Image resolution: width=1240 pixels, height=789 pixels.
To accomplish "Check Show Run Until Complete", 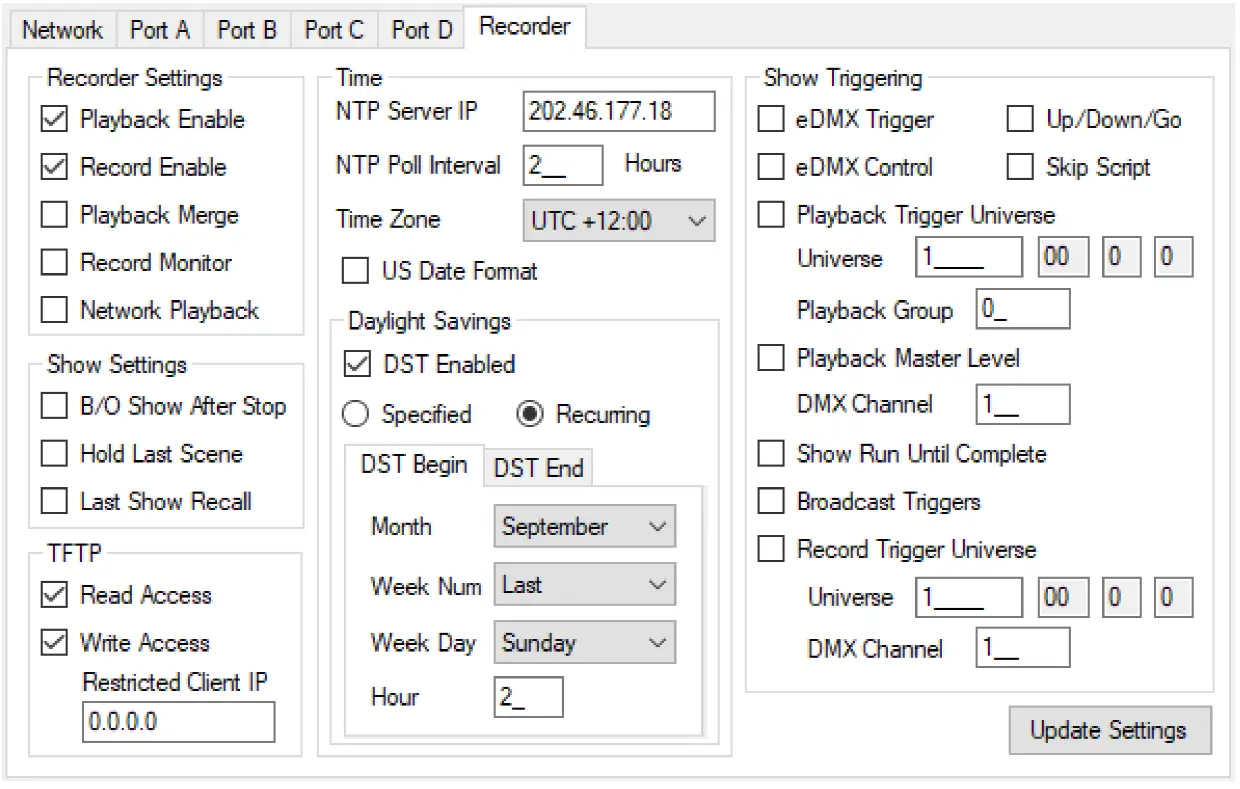I will coord(770,454).
